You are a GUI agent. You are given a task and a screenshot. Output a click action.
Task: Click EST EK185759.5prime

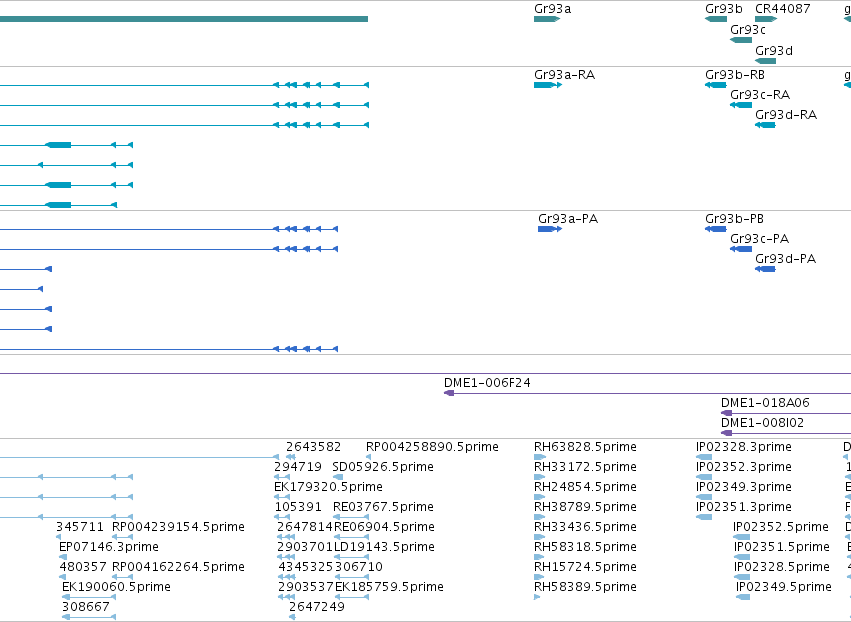352,597
